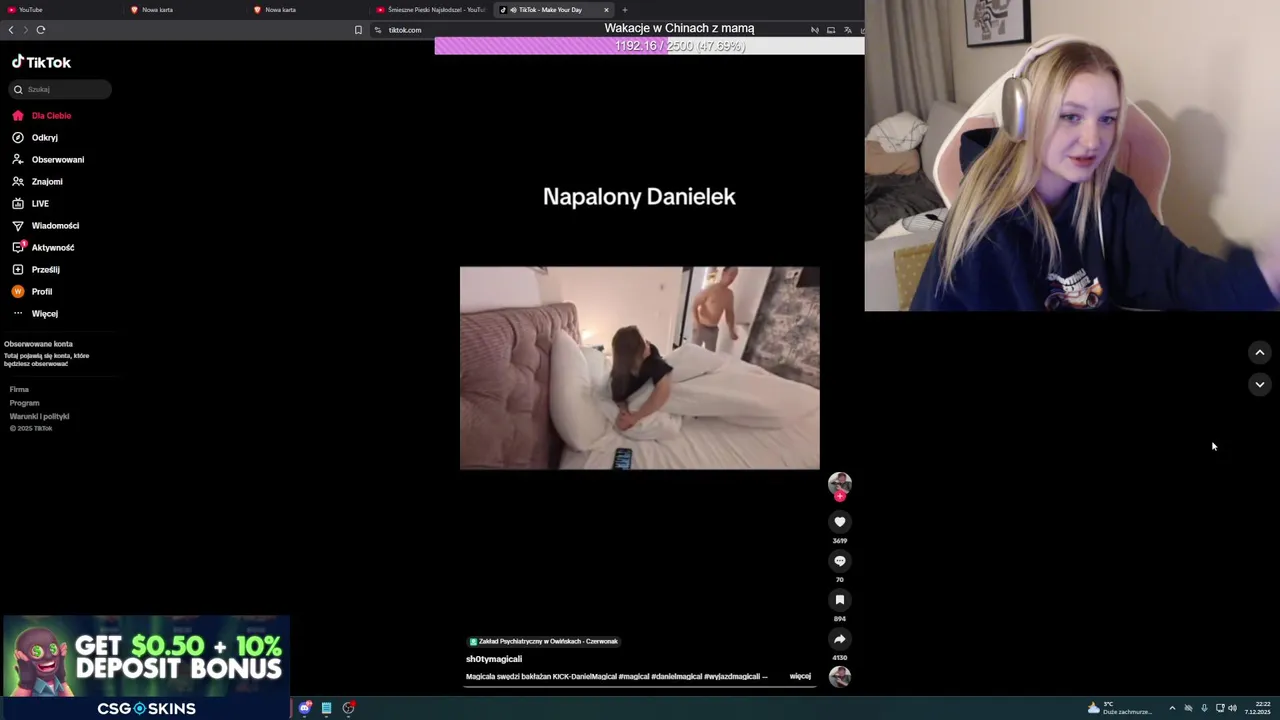
Task: Switch to the second Nowa karta tab
Action: pyautogui.click(x=307, y=10)
